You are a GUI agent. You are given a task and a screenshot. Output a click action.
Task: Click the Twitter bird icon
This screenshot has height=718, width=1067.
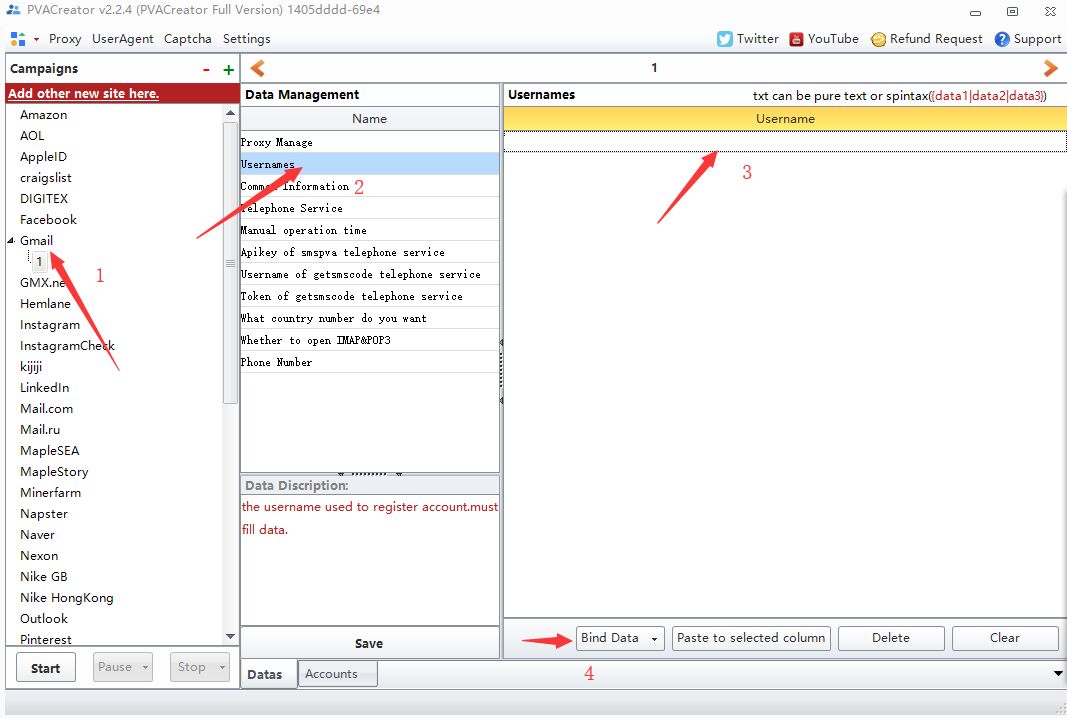click(x=725, y=39)
